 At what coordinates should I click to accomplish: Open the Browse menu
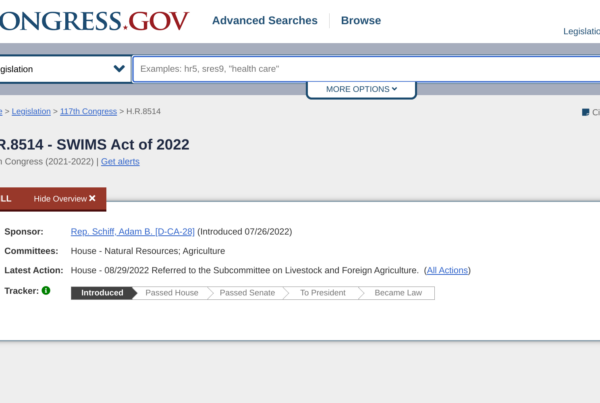361,20
